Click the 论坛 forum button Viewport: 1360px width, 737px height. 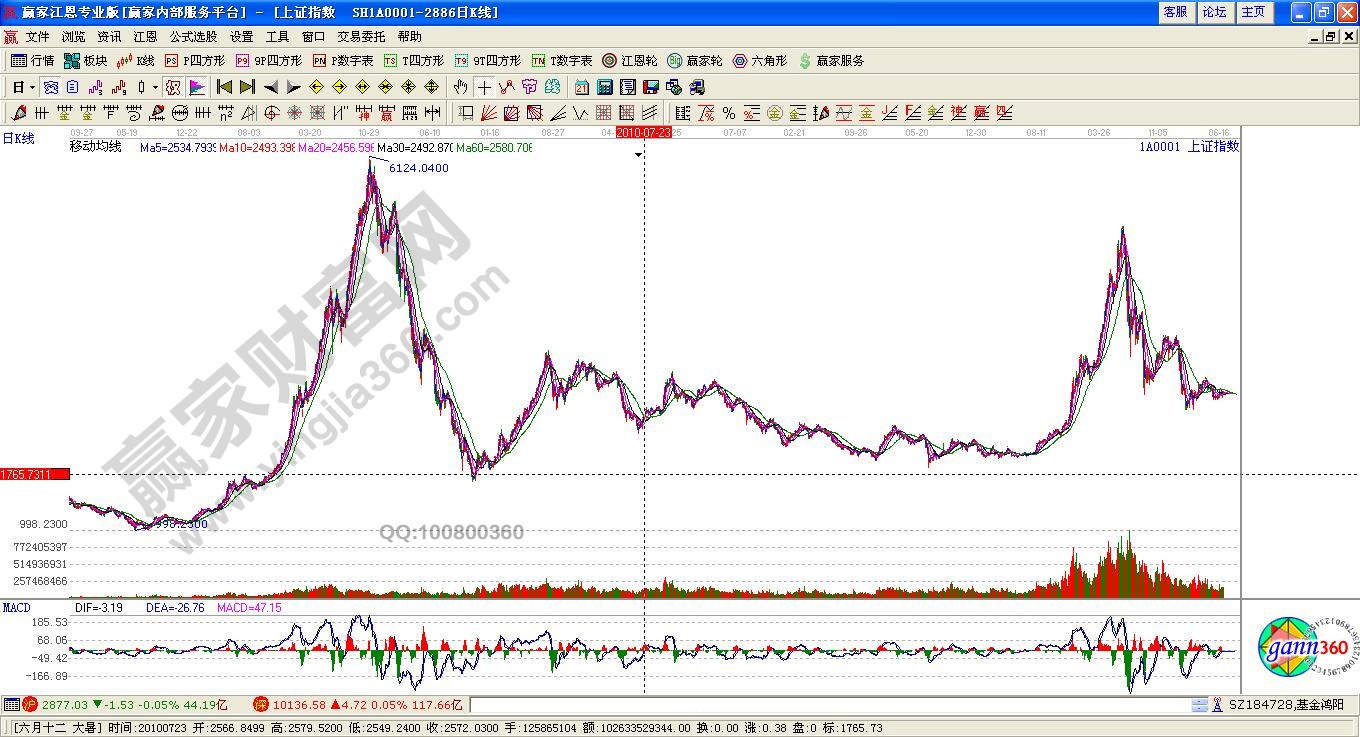pos(1214,12)
